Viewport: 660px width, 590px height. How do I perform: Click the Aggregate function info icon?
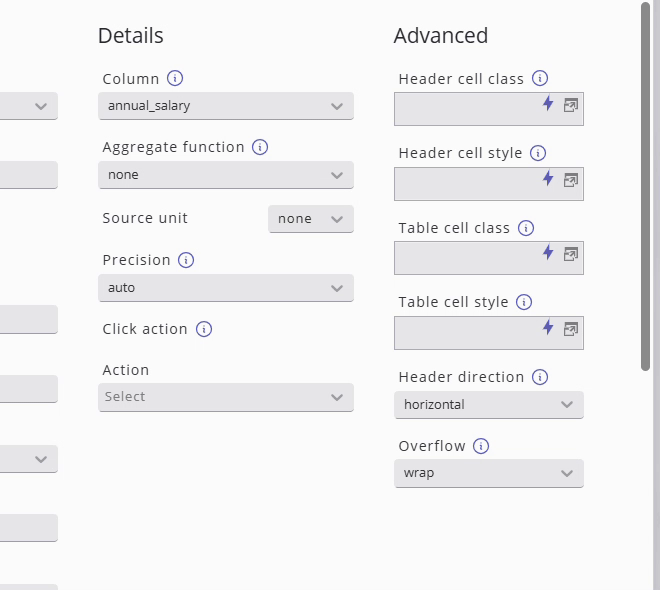coord(260,147)
